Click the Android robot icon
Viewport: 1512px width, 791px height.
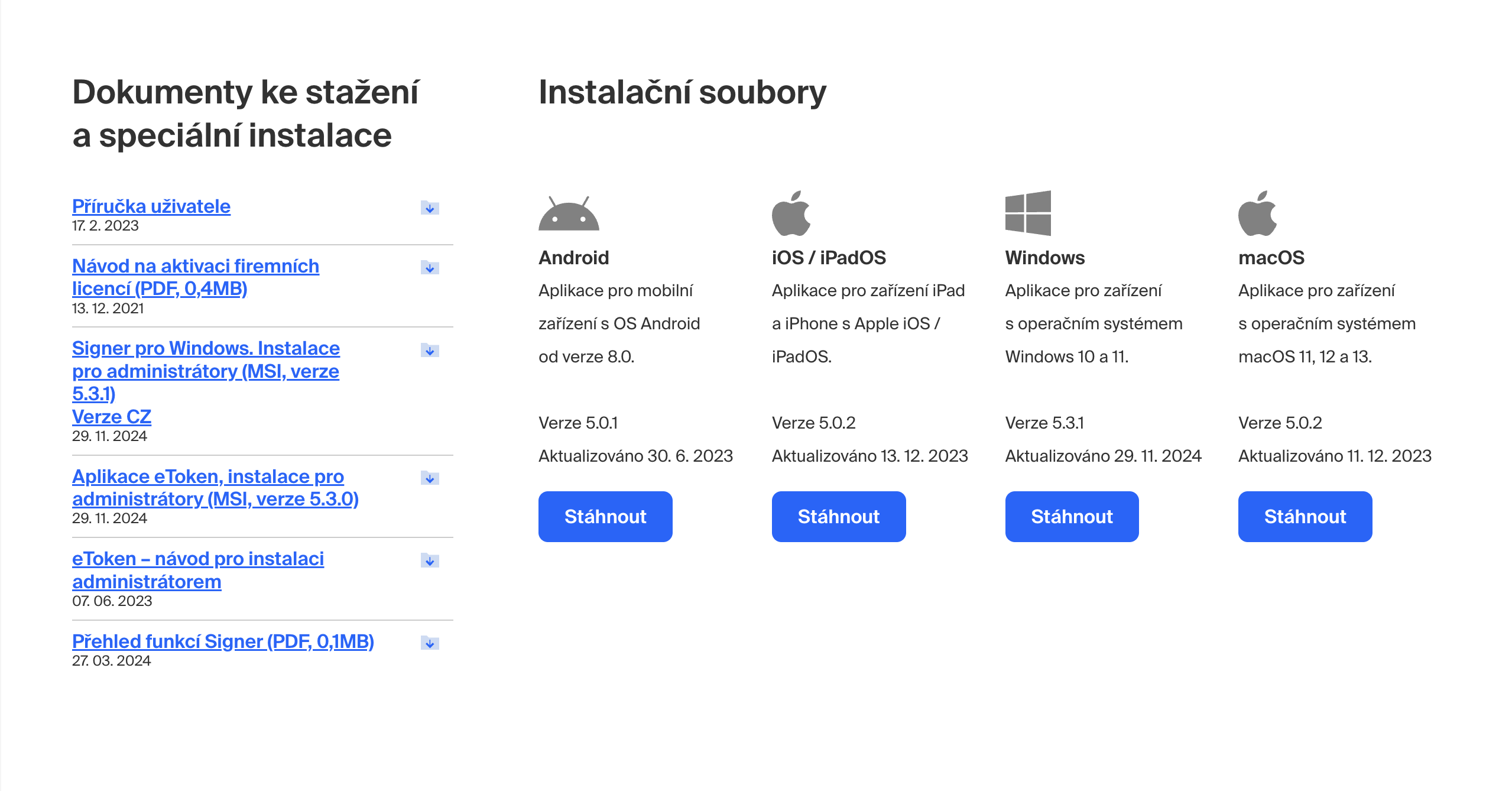pyautogui.click(x=568, y=214)
